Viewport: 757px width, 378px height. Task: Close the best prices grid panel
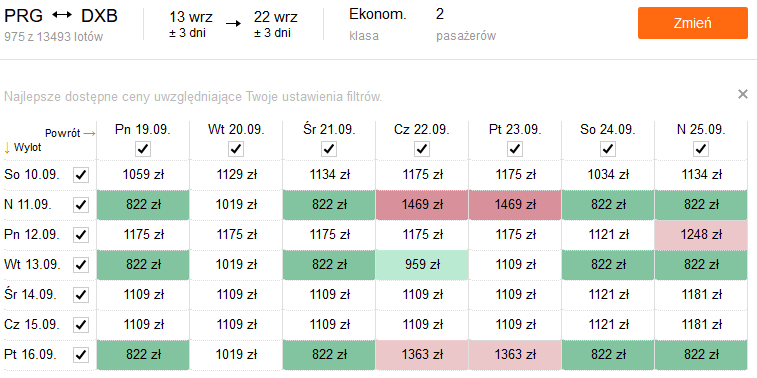point(743,94)
